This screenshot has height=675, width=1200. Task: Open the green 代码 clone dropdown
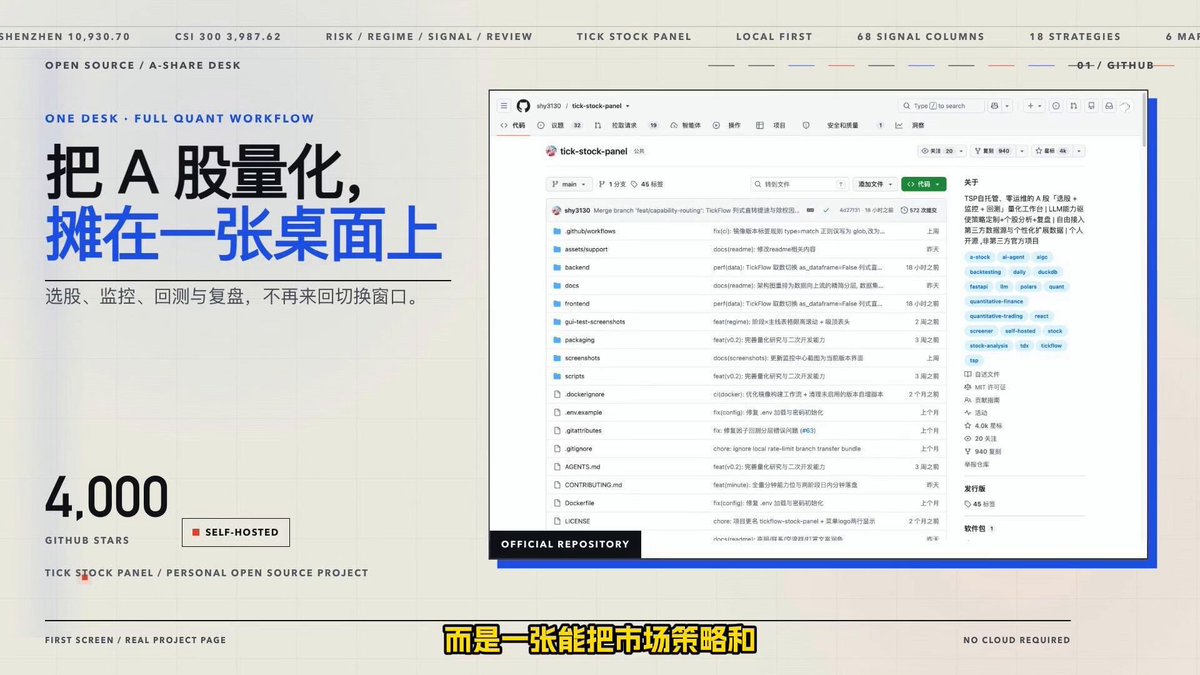point(923,184)
